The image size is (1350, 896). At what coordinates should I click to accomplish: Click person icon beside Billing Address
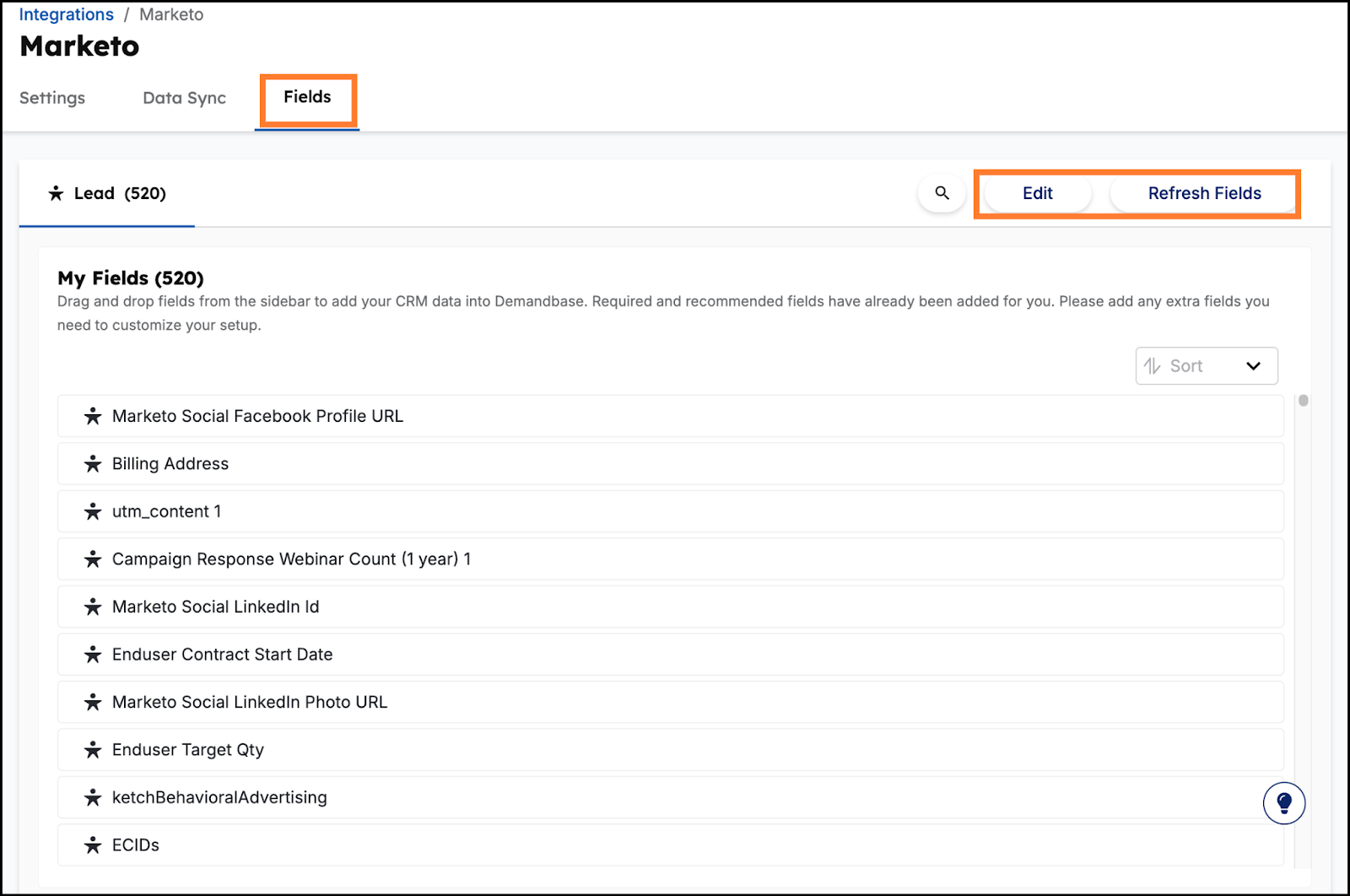click(93, 464)
